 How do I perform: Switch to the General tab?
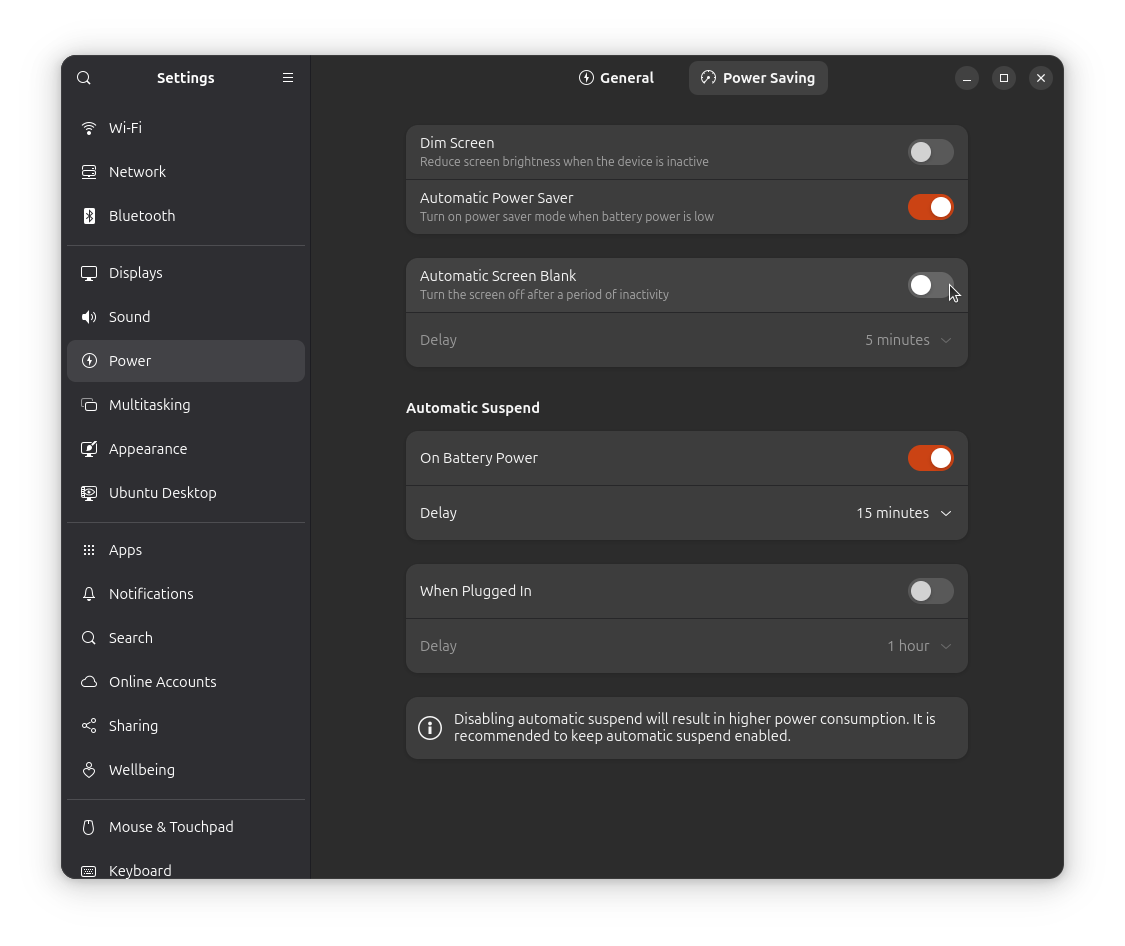[616, 77]
